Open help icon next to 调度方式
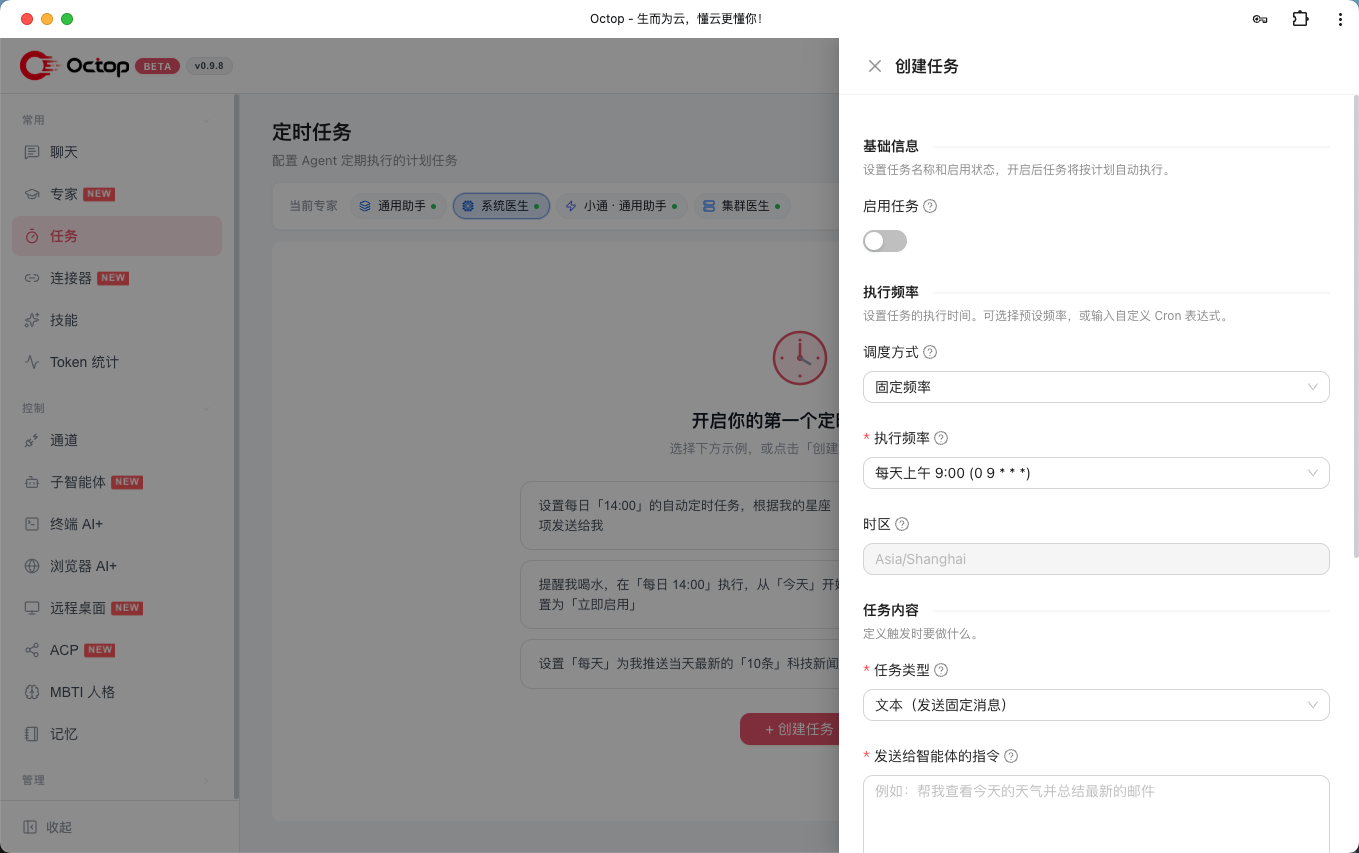This screenshot has width=1359, height=853. coord(930,352)
